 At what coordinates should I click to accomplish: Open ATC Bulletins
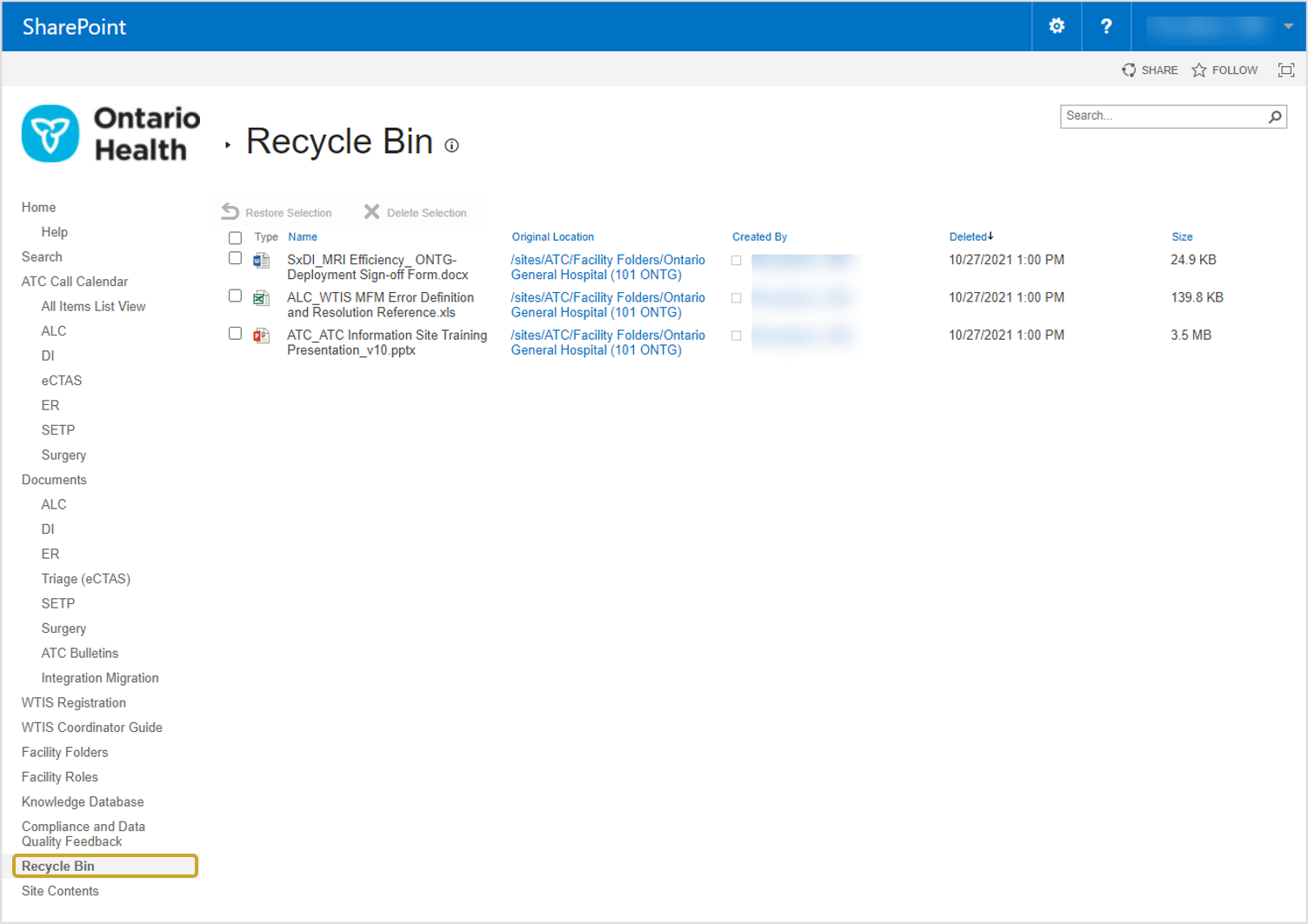point(80,653)
